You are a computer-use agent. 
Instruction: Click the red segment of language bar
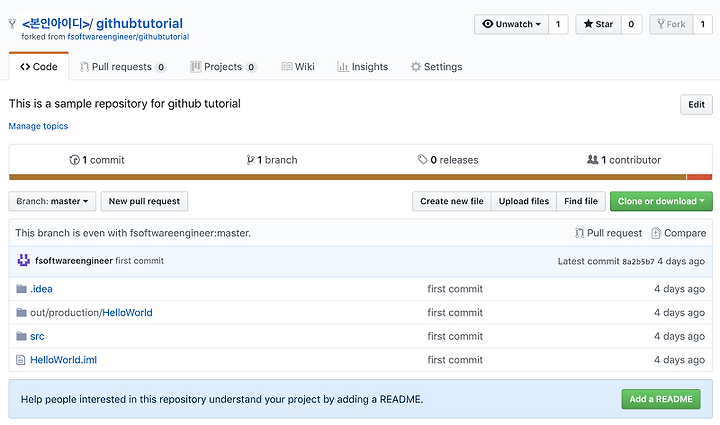699,177
